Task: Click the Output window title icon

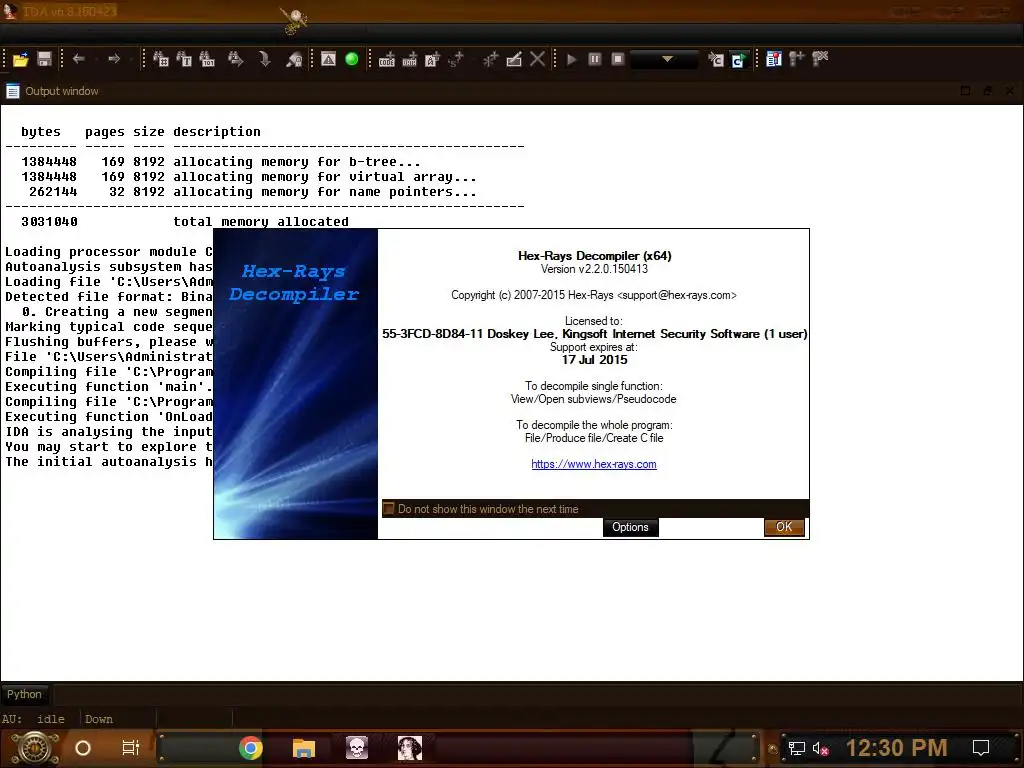Action: 12,91
